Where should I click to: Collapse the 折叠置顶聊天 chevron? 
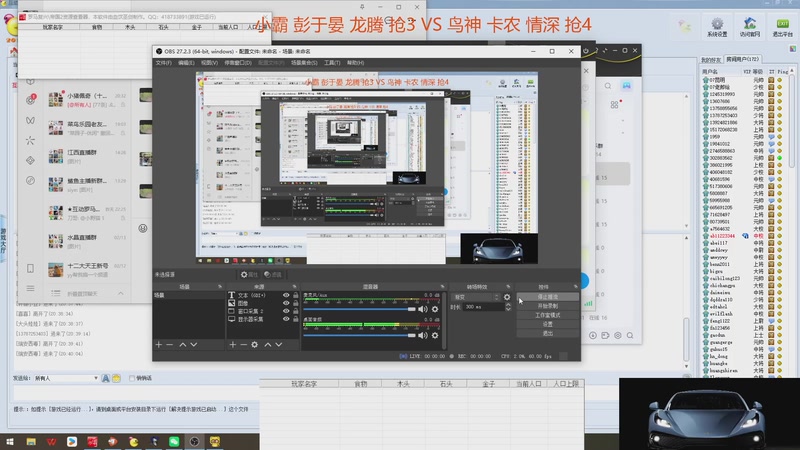click(x=120, y=293)
